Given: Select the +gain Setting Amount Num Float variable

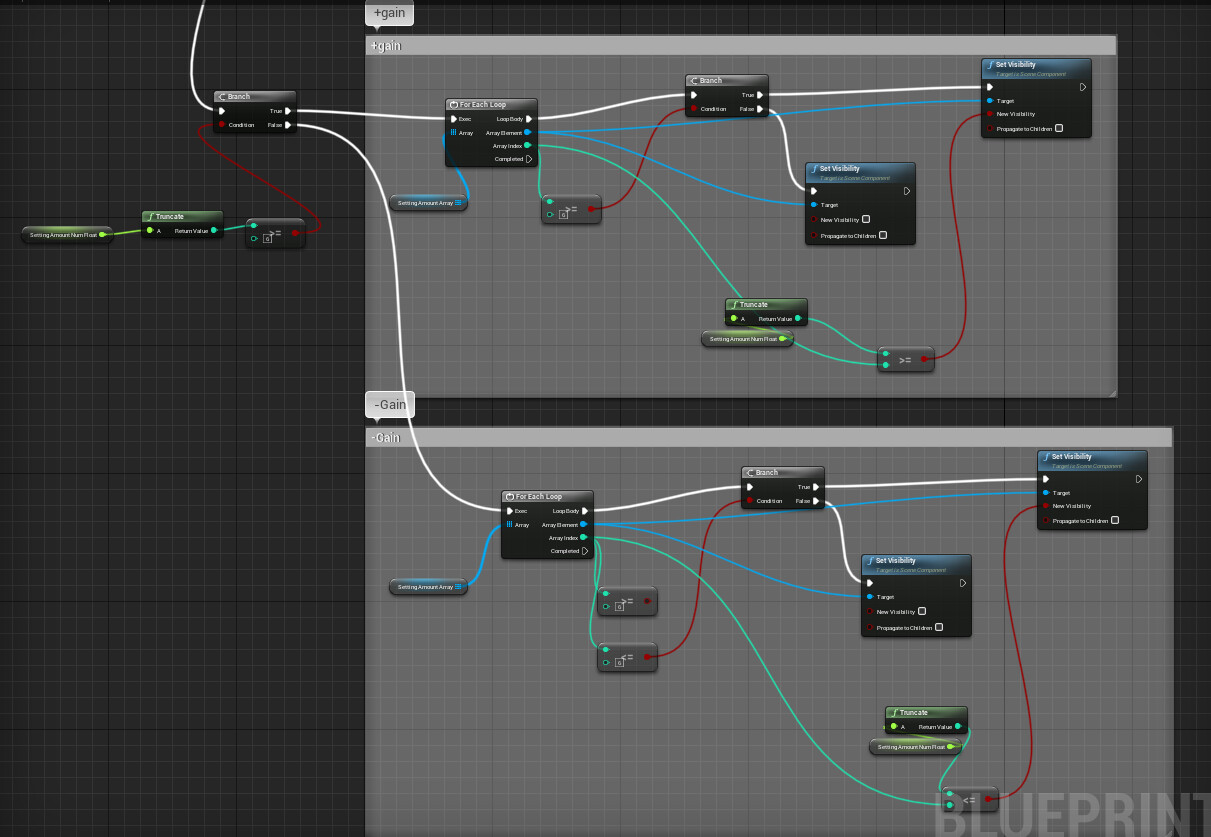Looking at the screenshot, I should point(747,339).
